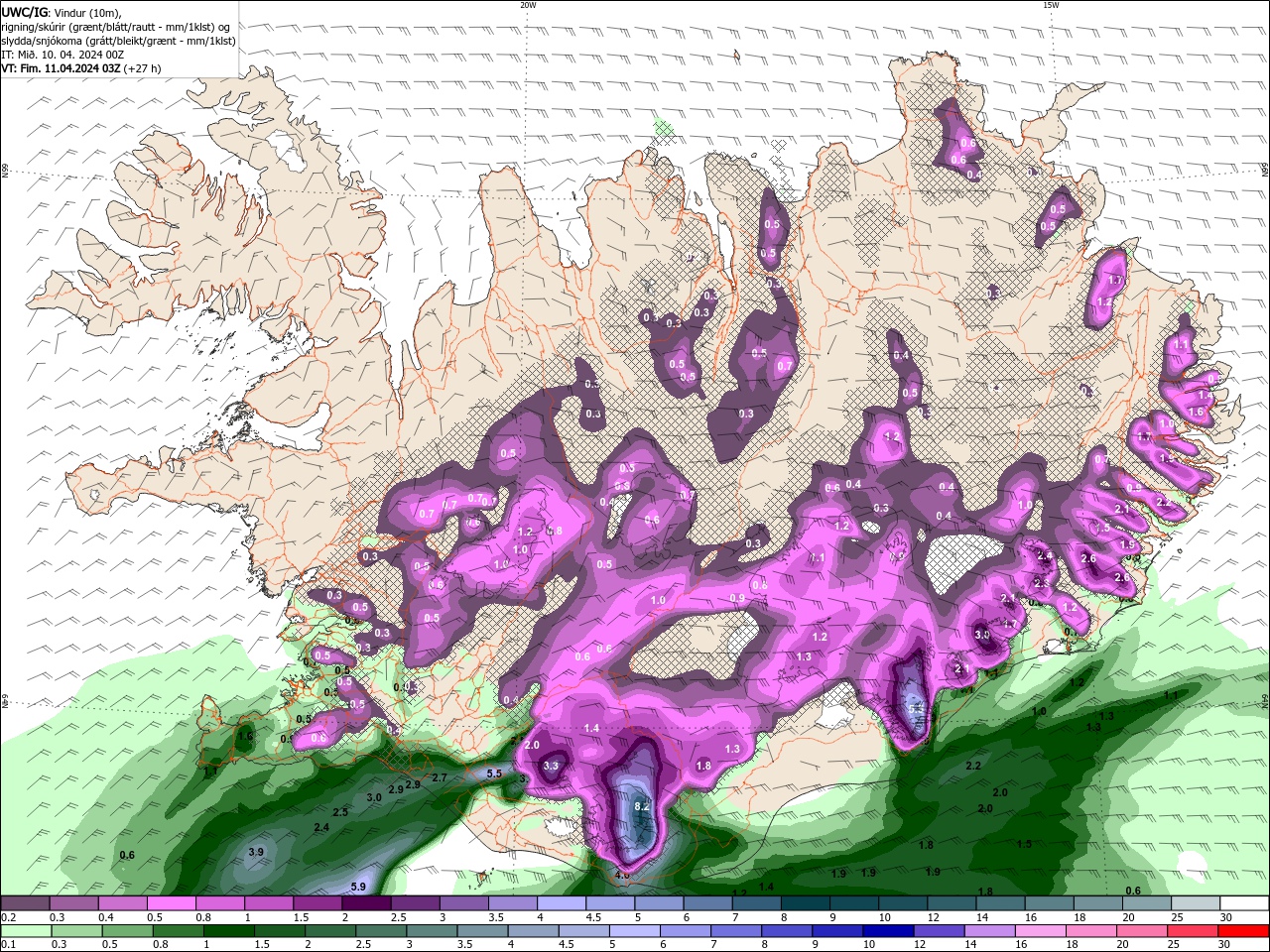Pick the darkest purple 2 swatch in upper legend
The image size is (1270, 952).
[365, 903]
